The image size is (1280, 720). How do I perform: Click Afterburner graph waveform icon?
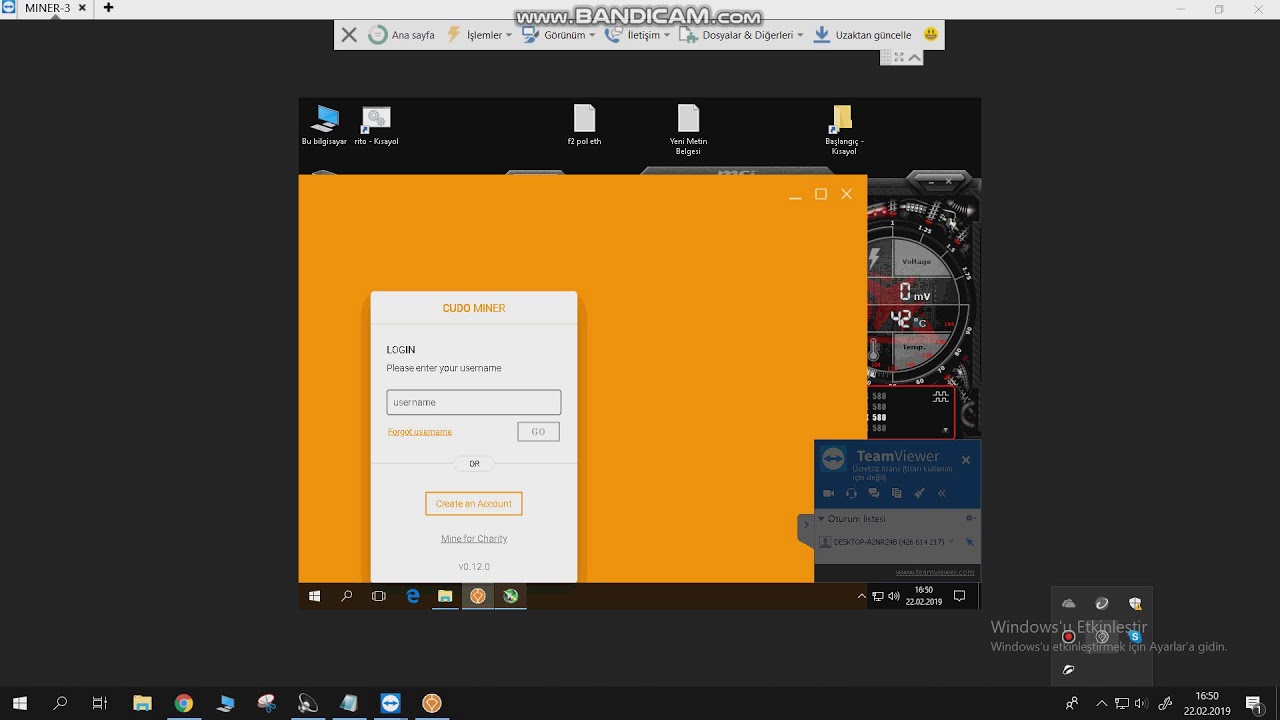940,396
